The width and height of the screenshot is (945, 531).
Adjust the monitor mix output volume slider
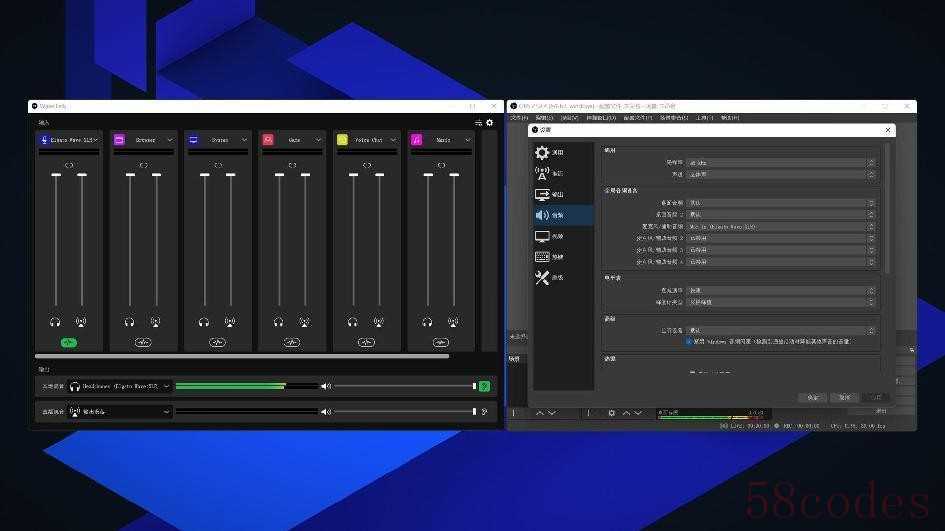[405, 386]
